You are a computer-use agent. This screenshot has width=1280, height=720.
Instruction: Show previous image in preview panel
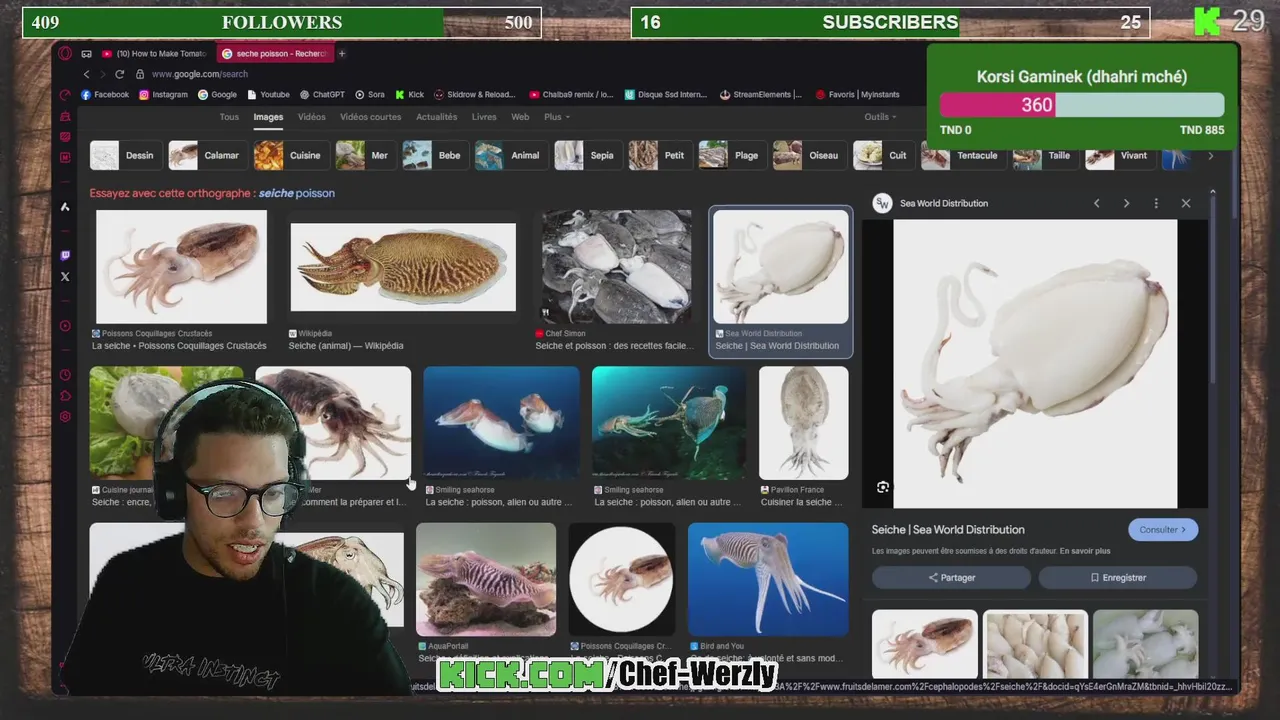(1097, 203)
